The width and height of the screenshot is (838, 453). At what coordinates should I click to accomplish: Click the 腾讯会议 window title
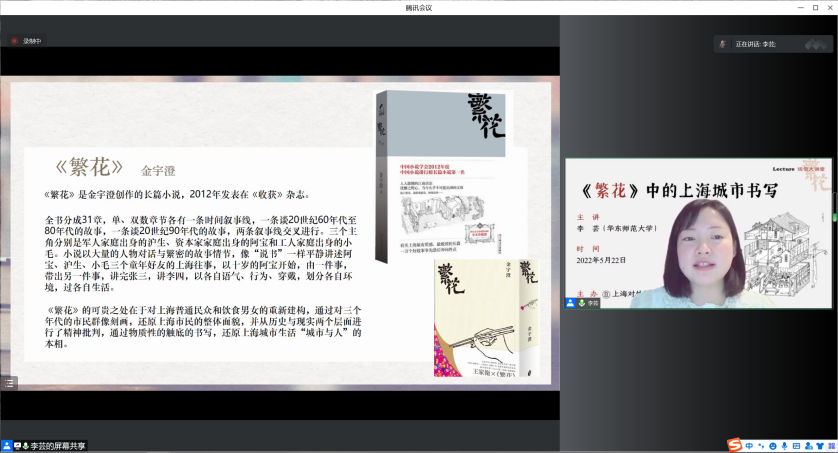click(x=419, y=7)
